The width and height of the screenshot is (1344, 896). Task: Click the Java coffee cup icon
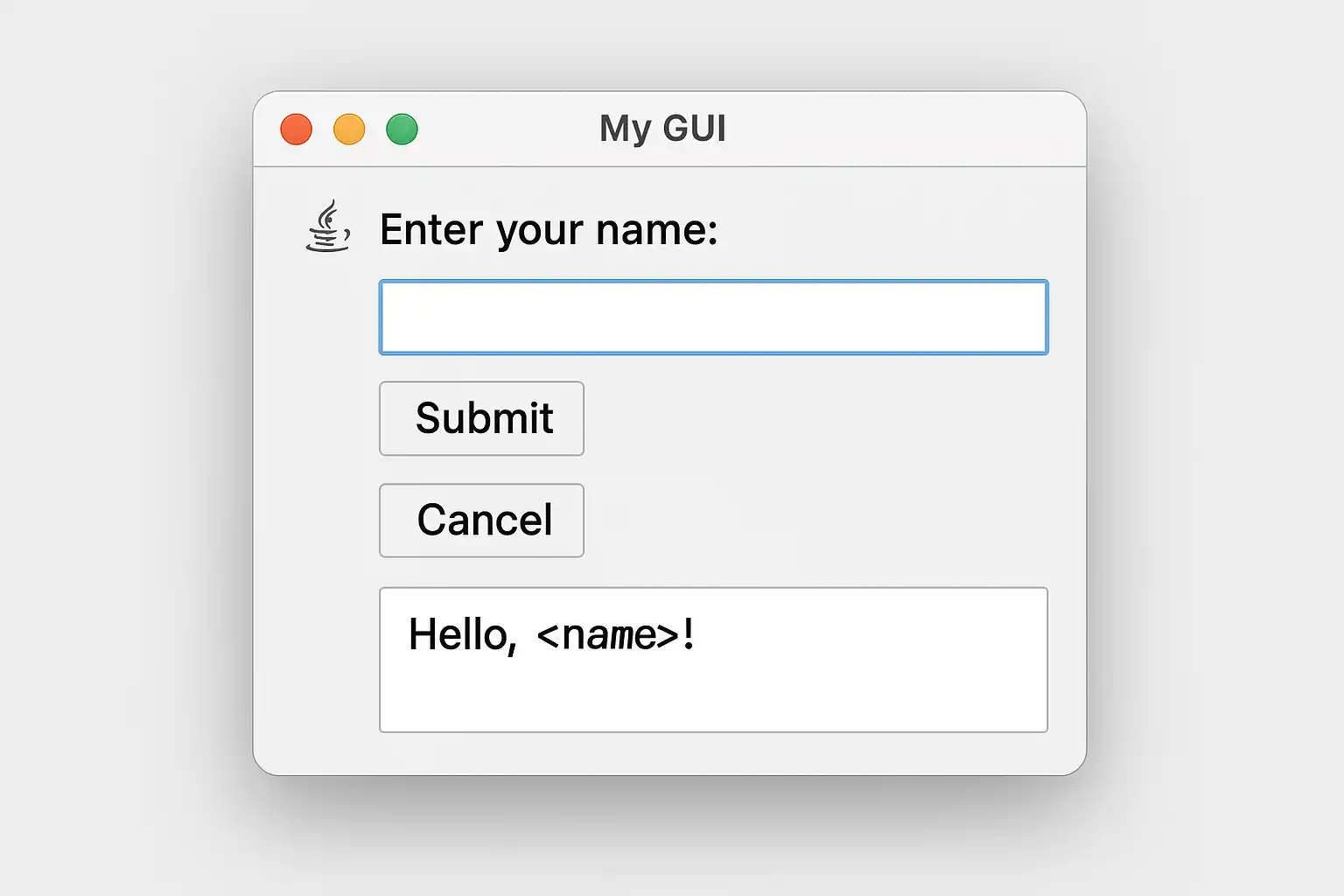pyautogui.click(x=328, y=227)
